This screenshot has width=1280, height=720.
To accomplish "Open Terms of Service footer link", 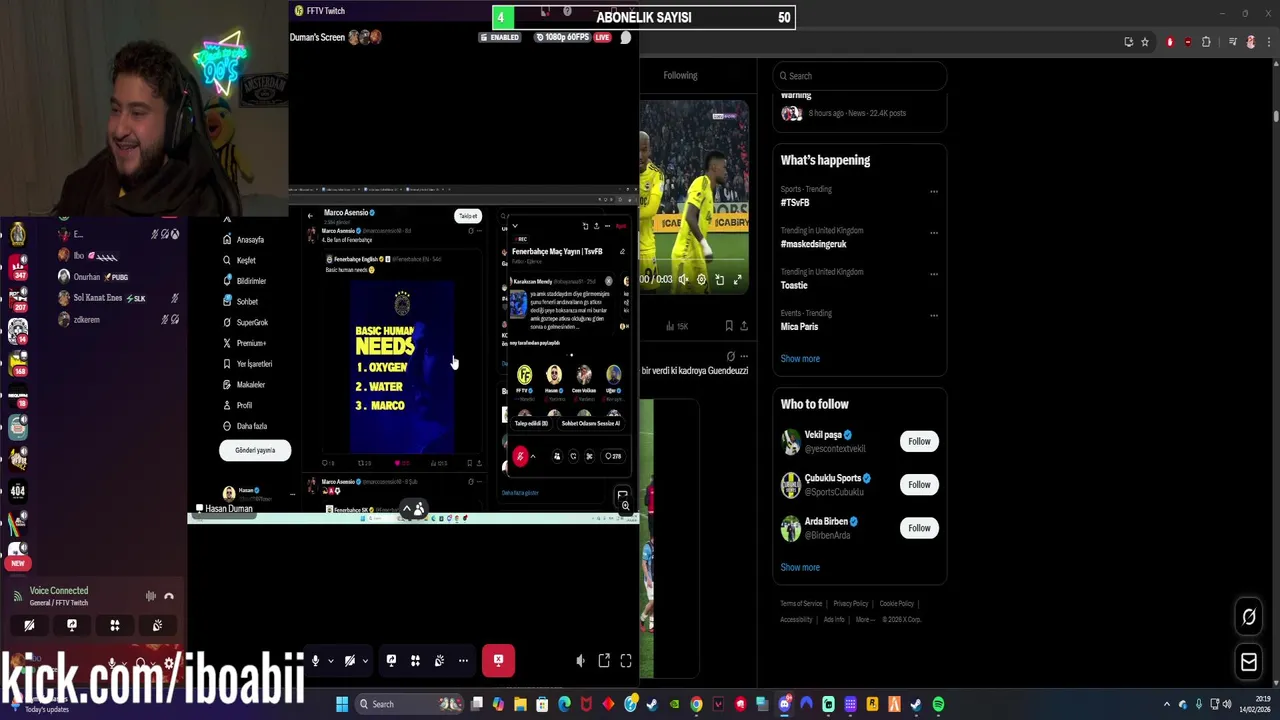I will (801, 604).
